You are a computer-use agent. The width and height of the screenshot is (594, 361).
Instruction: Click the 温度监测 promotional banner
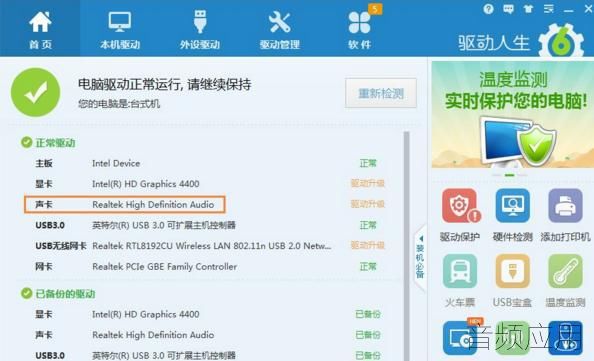tap(513, 114)
